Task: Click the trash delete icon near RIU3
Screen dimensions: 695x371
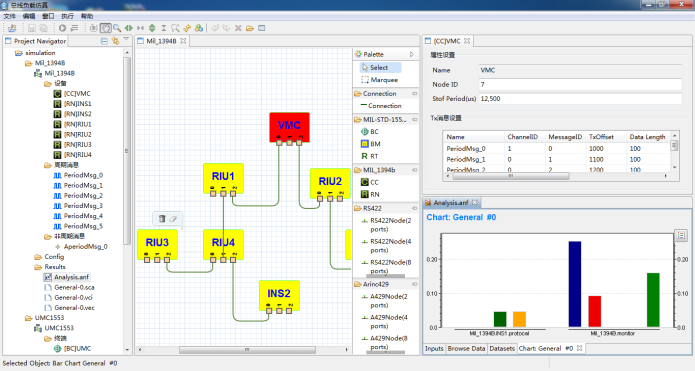Action: [162, 218]
